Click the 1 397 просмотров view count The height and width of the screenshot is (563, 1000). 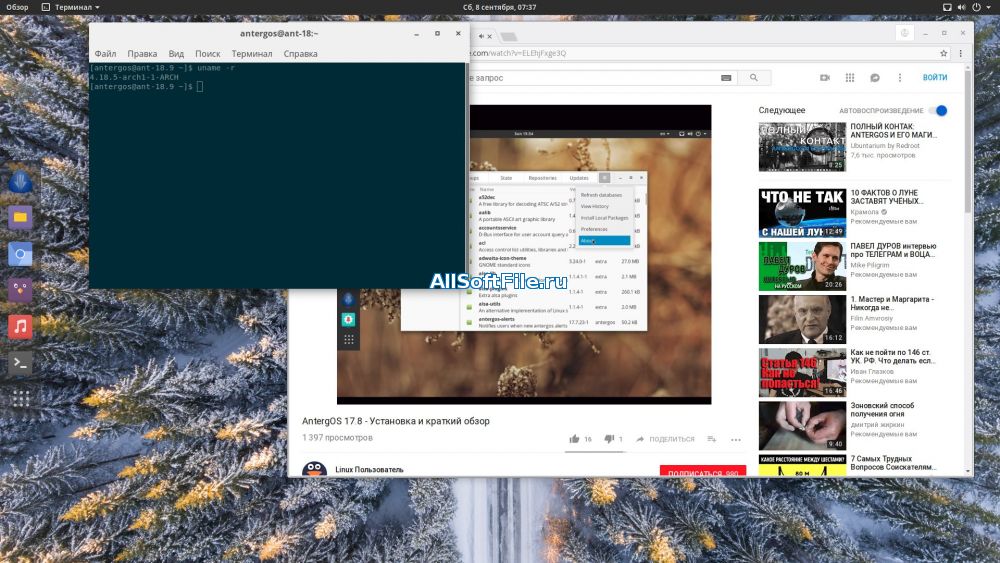337,437
